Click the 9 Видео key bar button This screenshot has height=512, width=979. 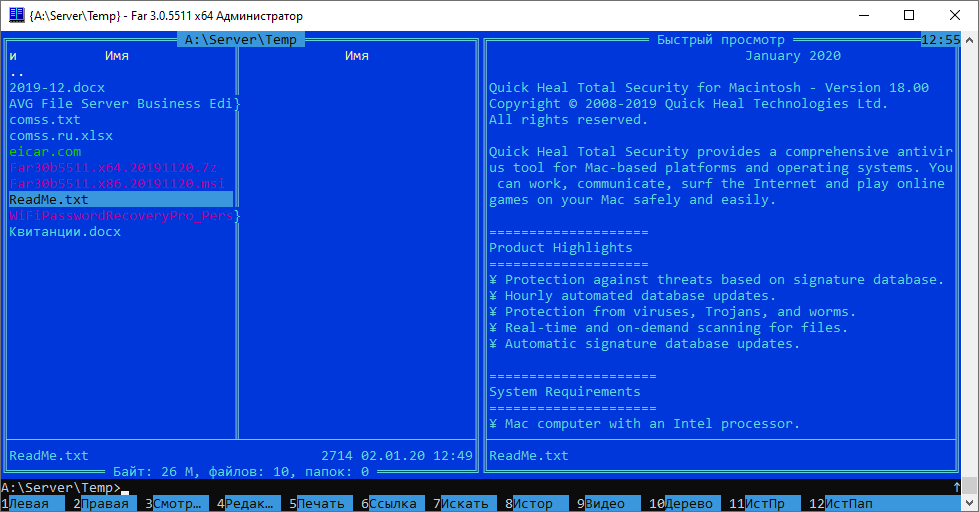(609, 503)
